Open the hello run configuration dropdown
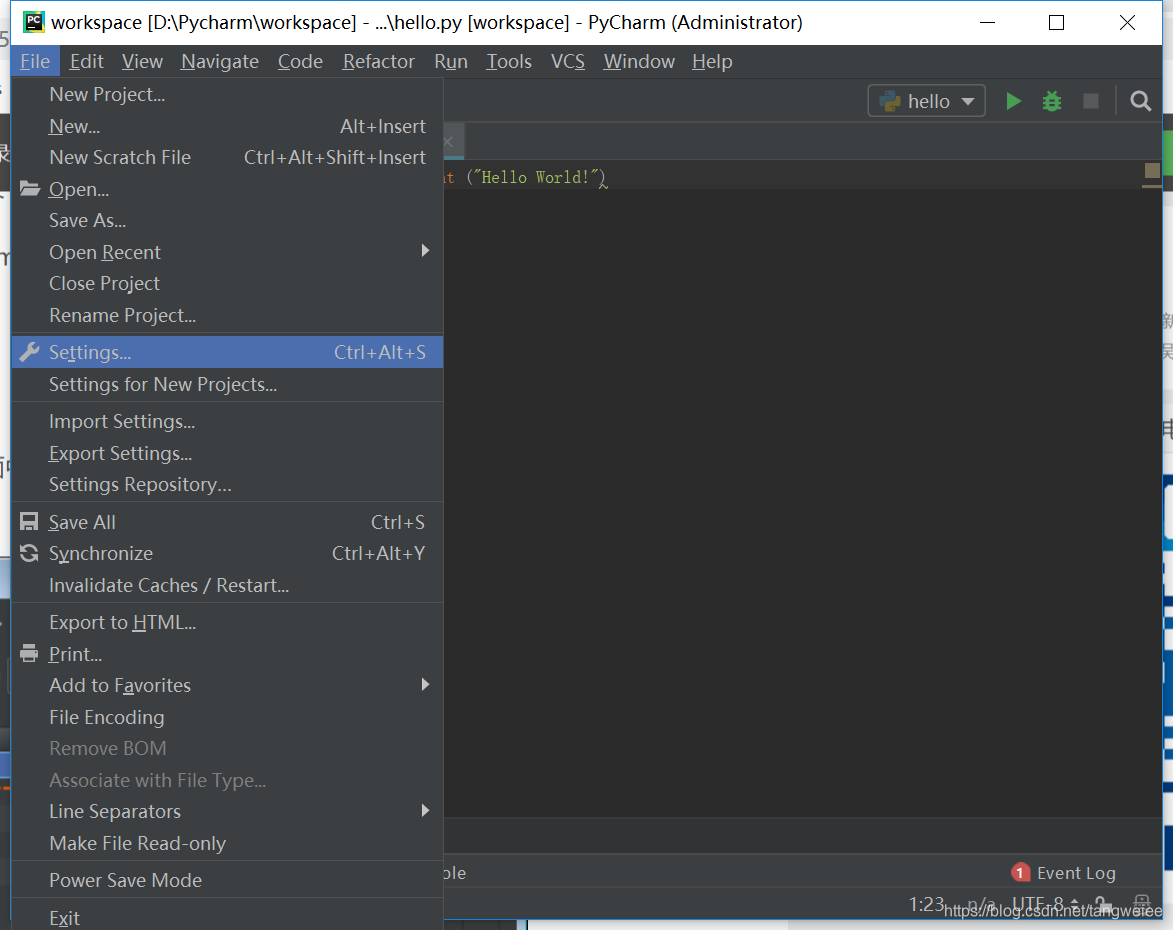The height and width of the screenshot is (930, 1173). [x=926, y=101]
